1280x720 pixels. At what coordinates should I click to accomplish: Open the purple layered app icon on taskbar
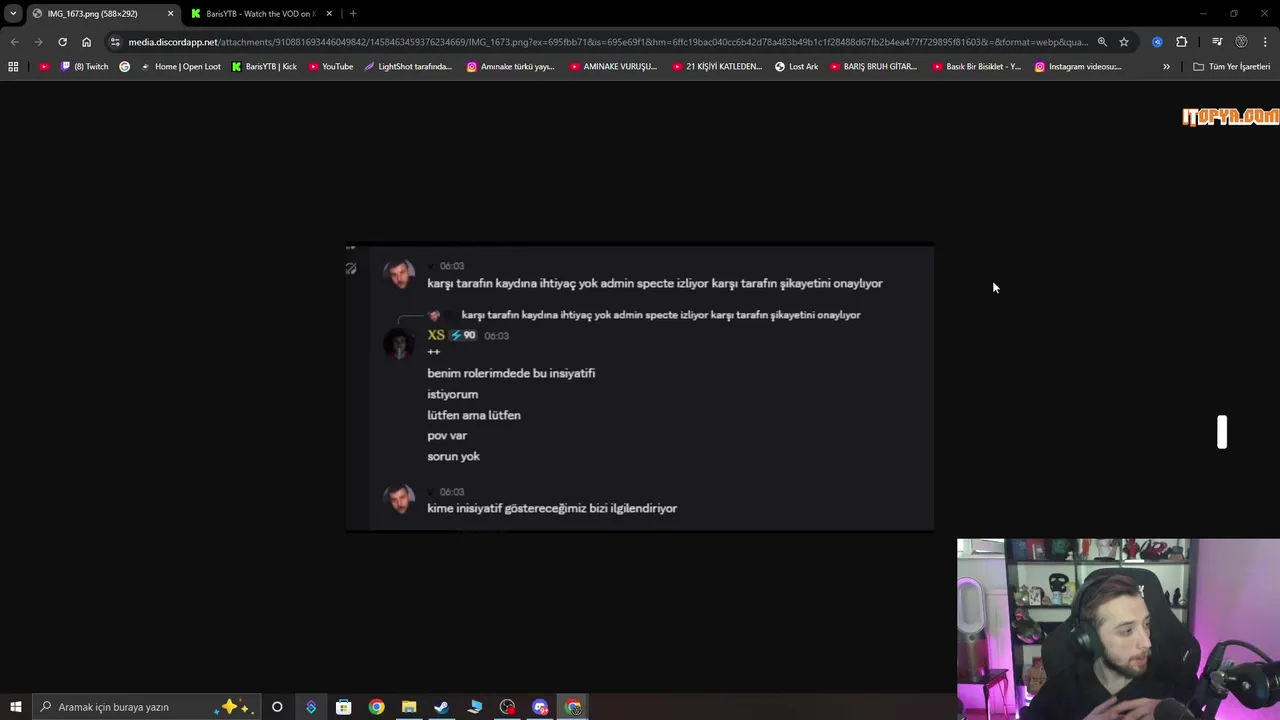click(311, 707)
